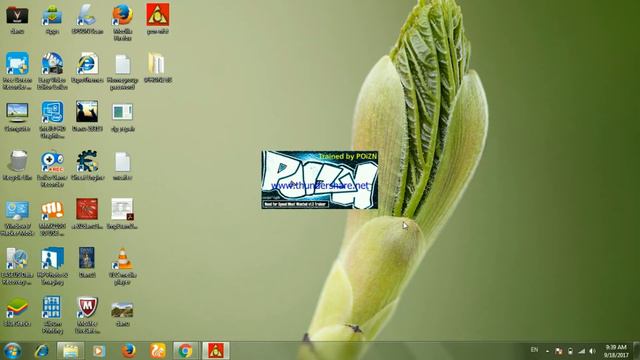Open the clock showing 9:39 AM
This screenshot has height=360, width=640.
click(x=616, y=351)
